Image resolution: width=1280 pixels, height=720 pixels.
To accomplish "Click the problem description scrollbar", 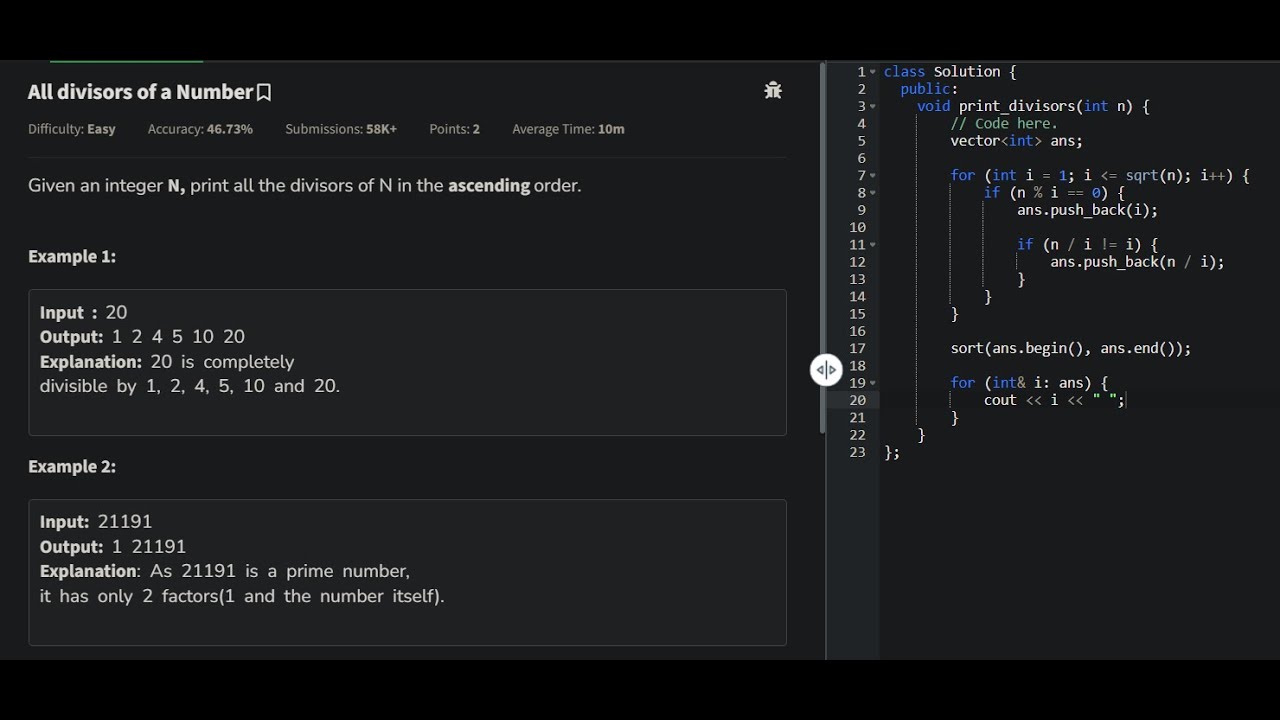I will (x=823, y=250).
